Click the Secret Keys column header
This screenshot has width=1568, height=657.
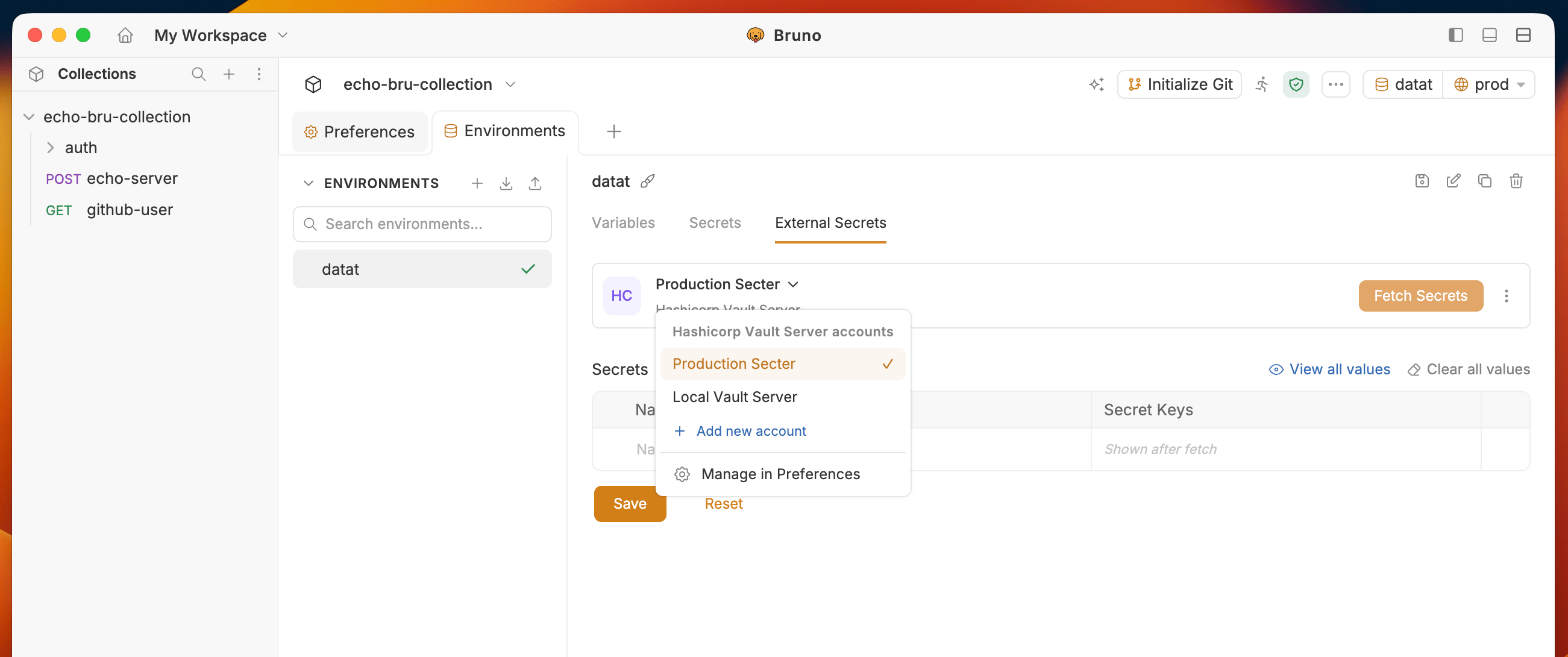tap(1285, 410)
